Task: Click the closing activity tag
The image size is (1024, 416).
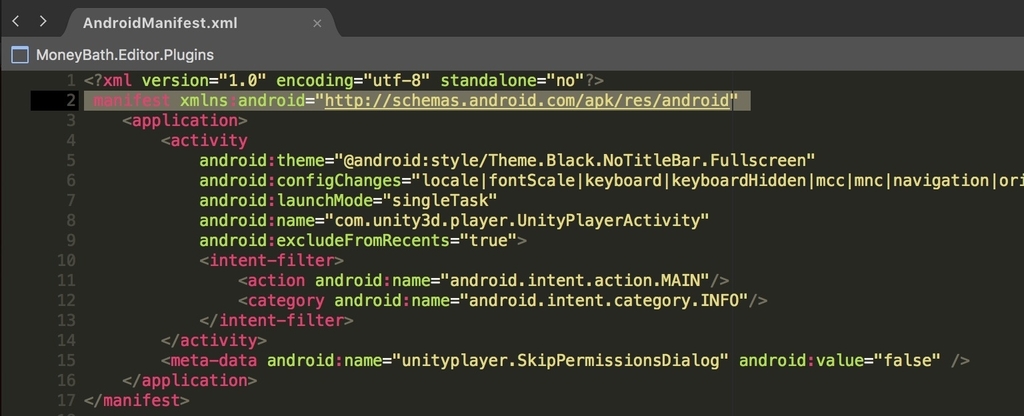Action: coord(214,340)
